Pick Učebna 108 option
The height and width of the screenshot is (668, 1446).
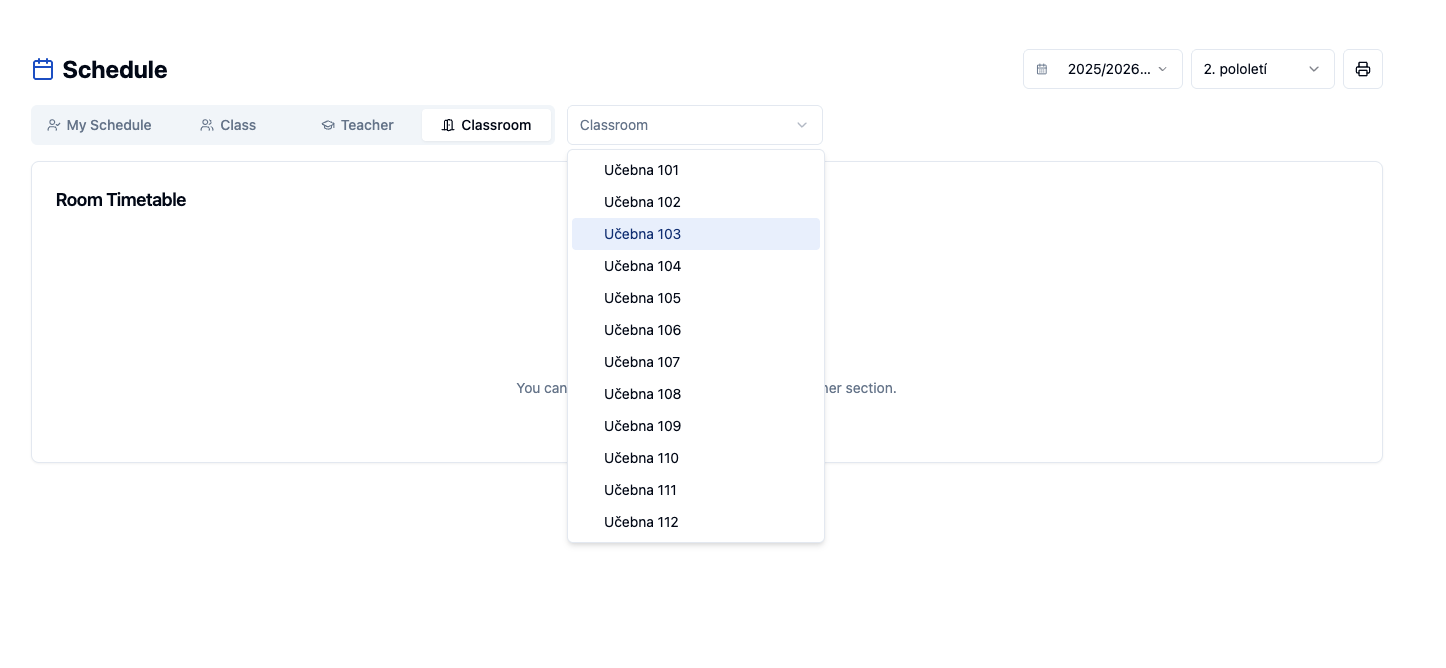696,394
